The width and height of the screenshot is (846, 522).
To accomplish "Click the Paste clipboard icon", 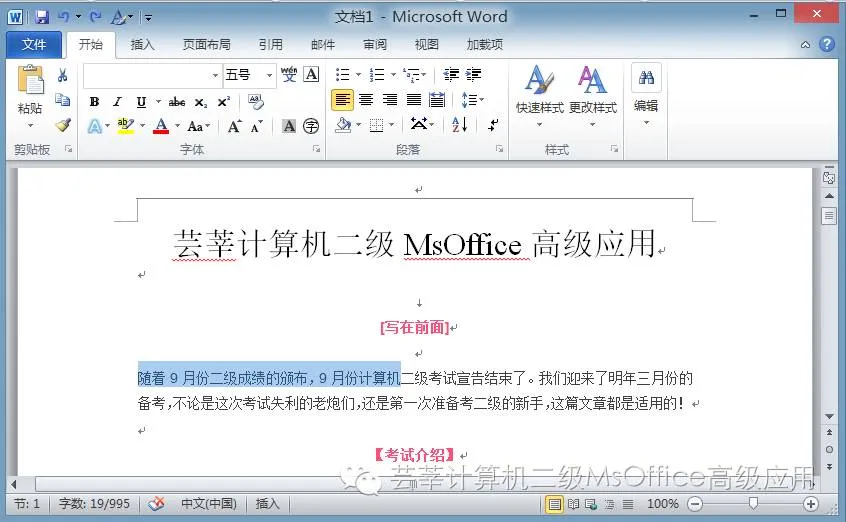I will click(31, 79).
